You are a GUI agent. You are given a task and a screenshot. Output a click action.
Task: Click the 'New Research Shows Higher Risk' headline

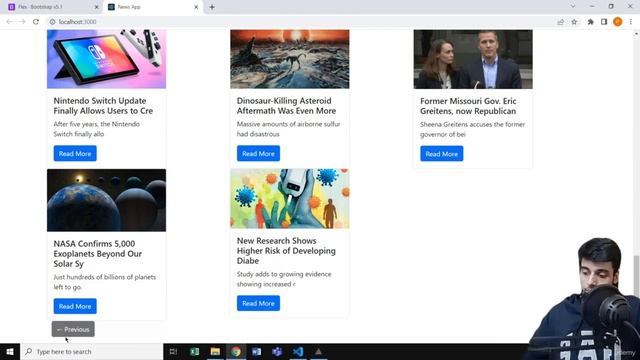pyautogui.click(x=286, y=251)
